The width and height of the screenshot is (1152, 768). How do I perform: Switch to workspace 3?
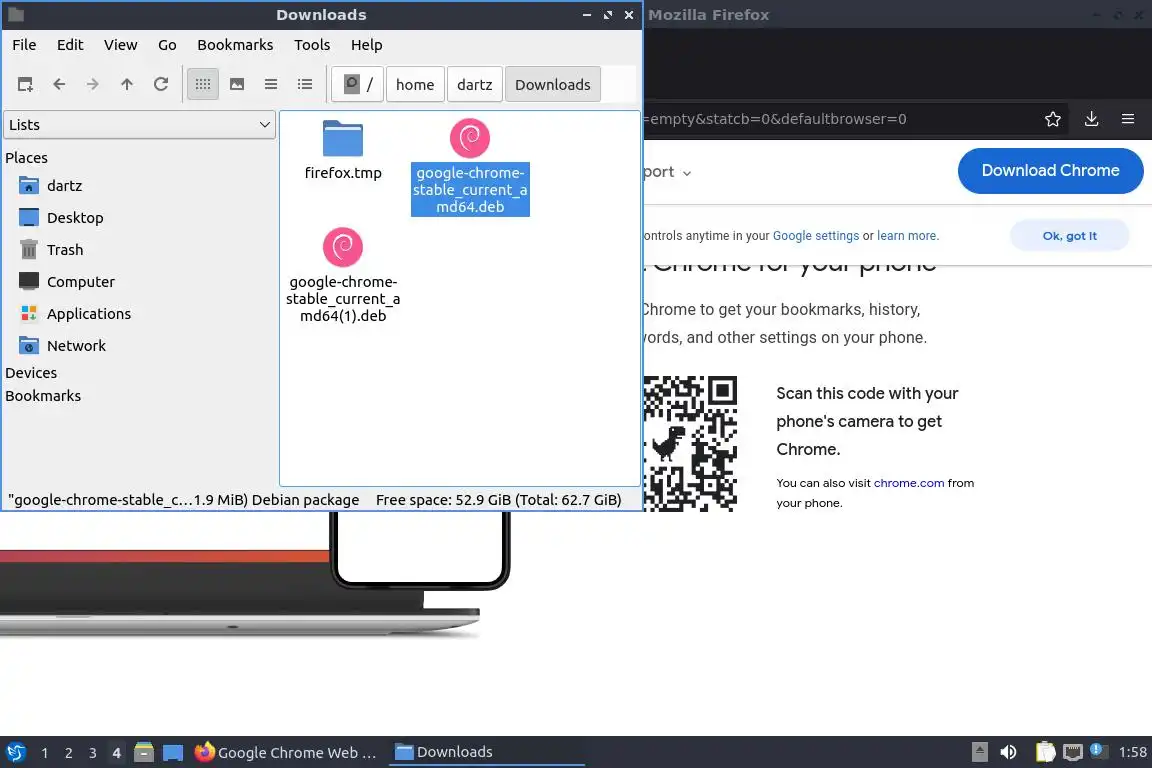tap(93, 753)
